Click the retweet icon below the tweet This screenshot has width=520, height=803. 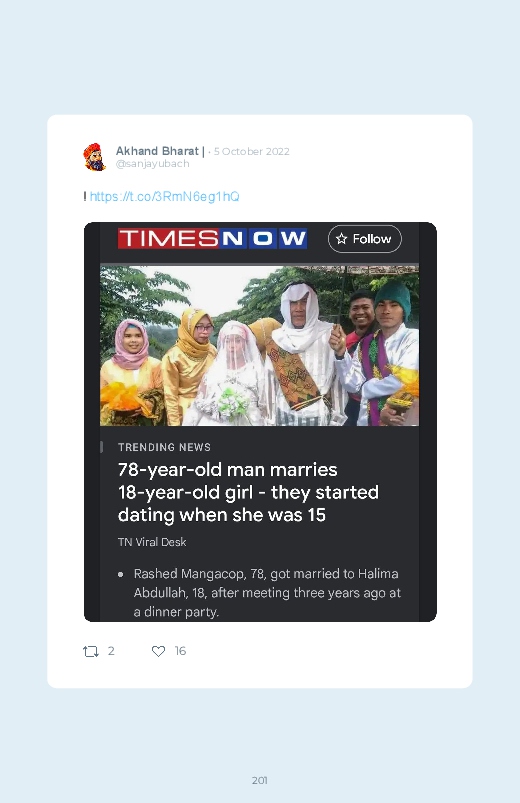pos(91,651)
